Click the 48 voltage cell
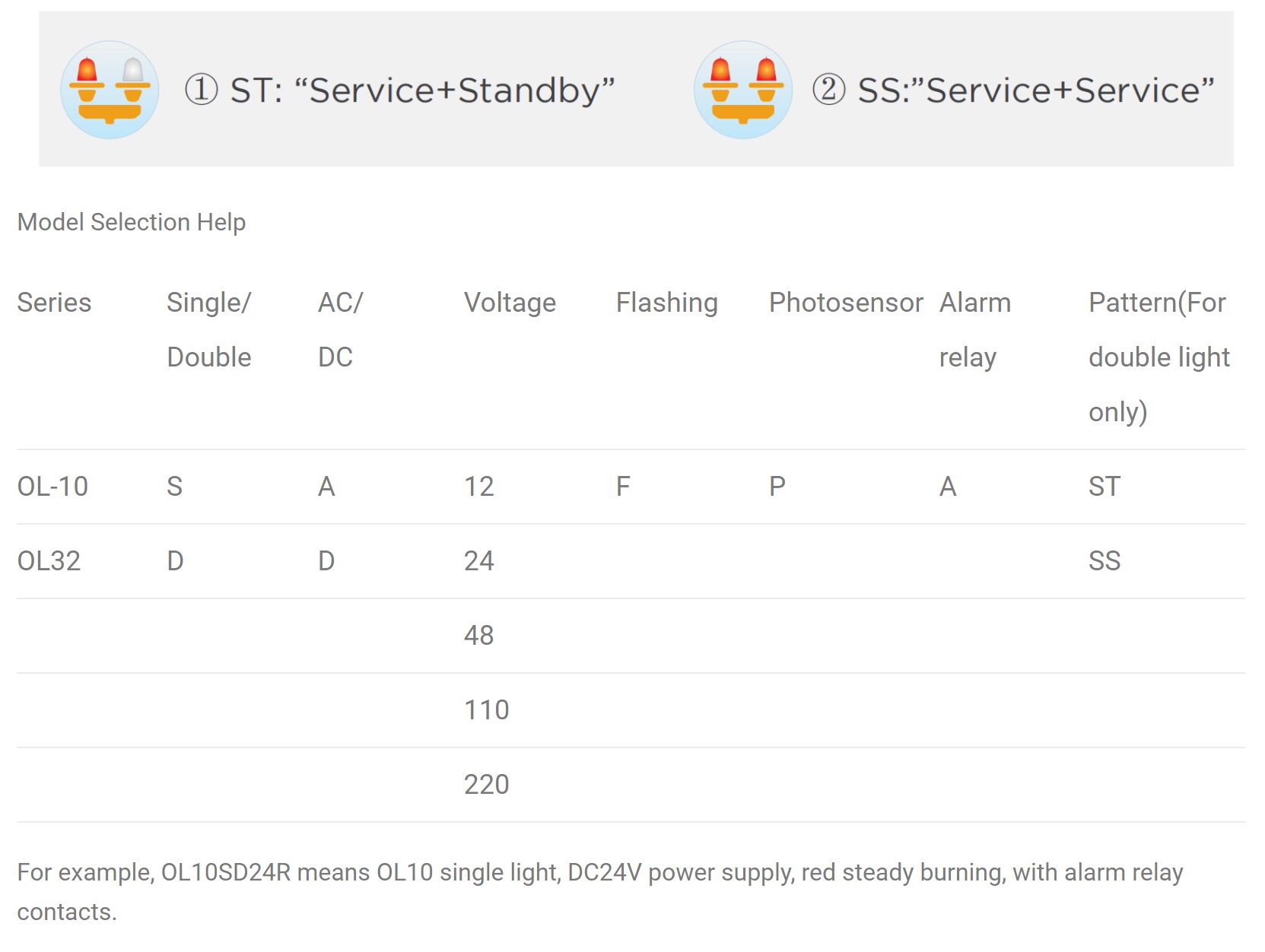1265x952 pixels. [x=478, y=636]
